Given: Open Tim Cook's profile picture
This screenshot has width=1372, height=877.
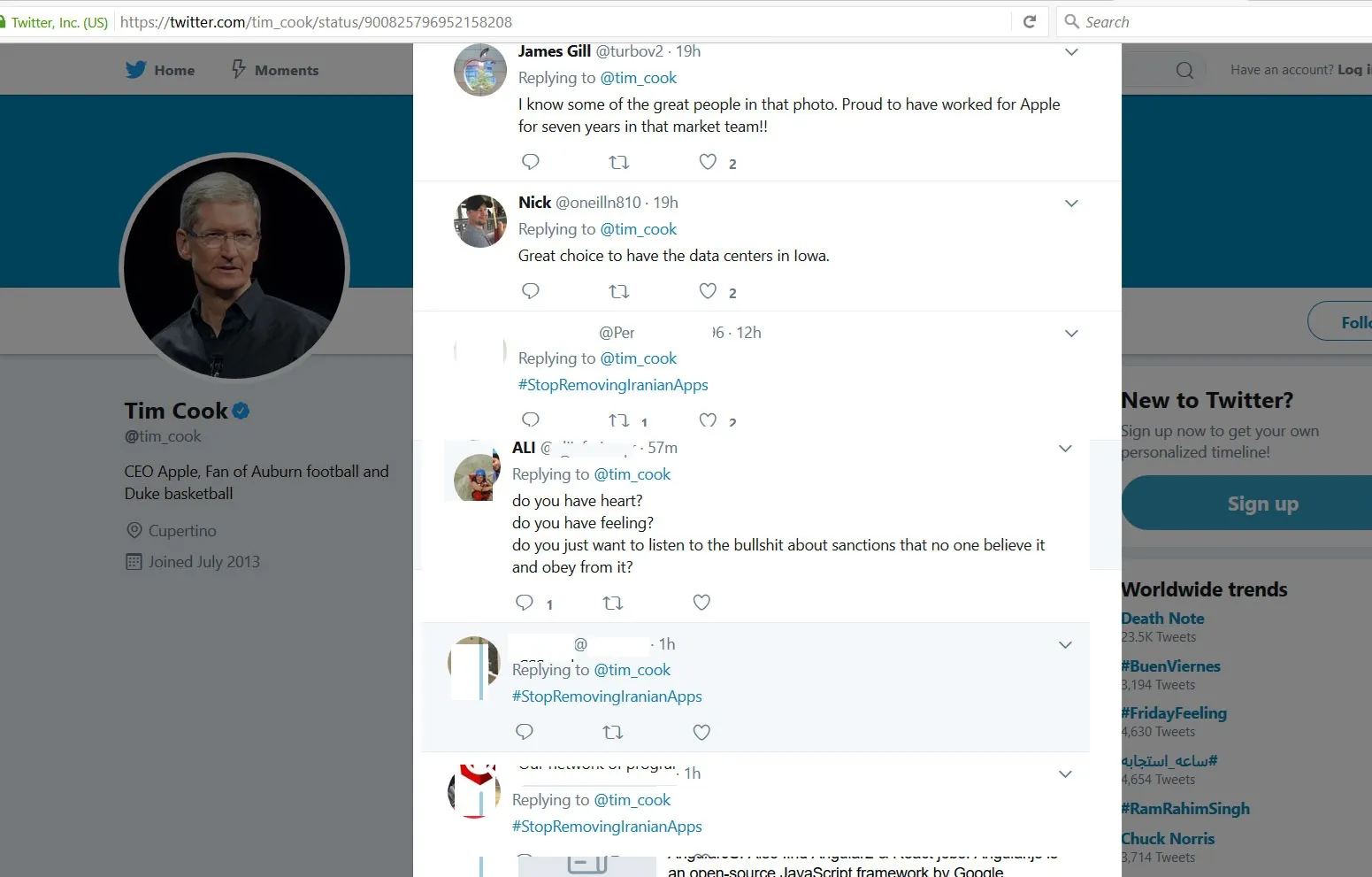Looking at the screenshot, I should click(234, 268).
